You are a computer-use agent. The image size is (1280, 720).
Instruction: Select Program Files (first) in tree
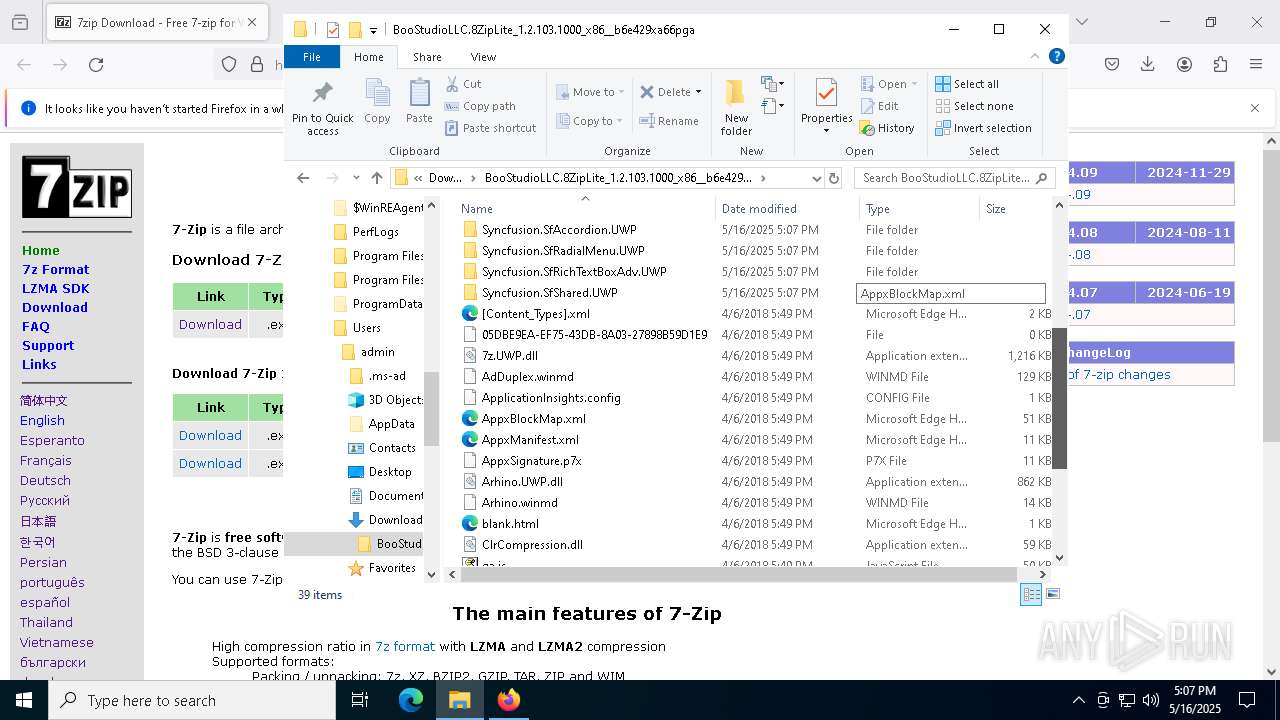(x=388, y=256)
